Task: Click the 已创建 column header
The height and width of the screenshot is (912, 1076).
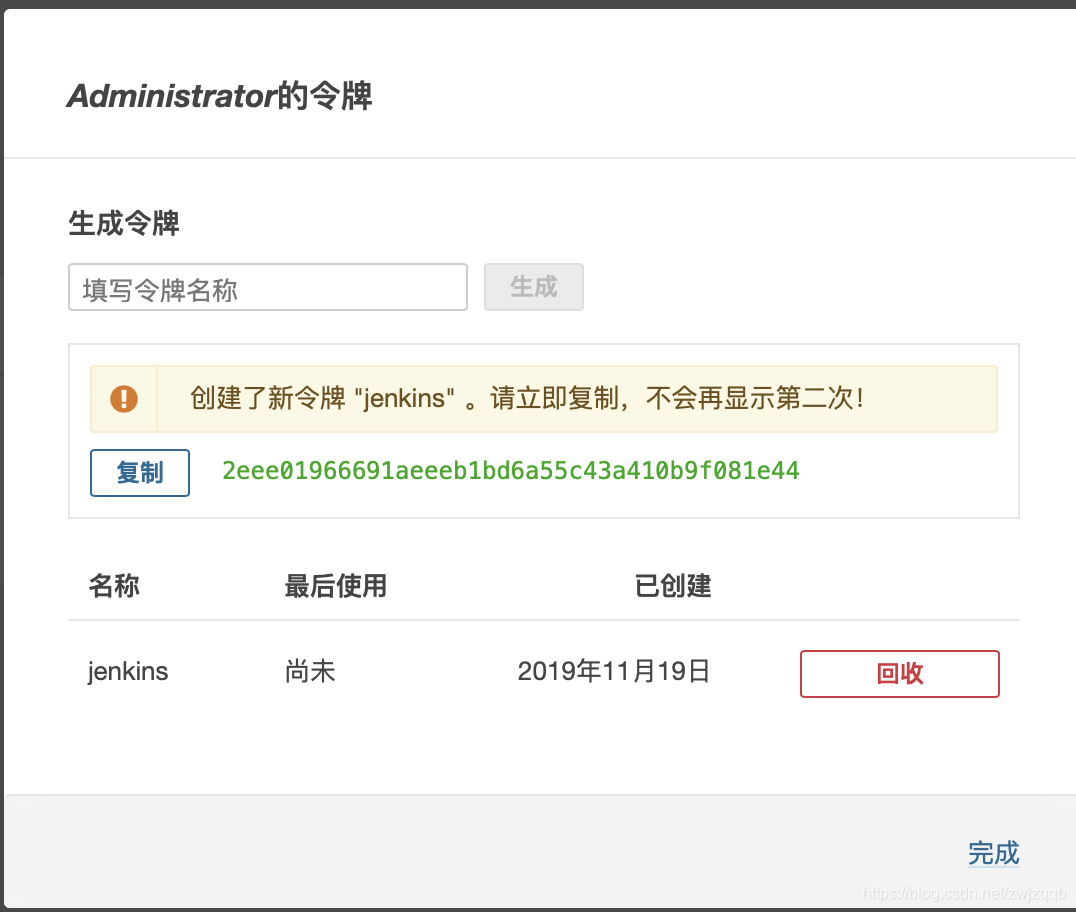Action: pos(673,586)
